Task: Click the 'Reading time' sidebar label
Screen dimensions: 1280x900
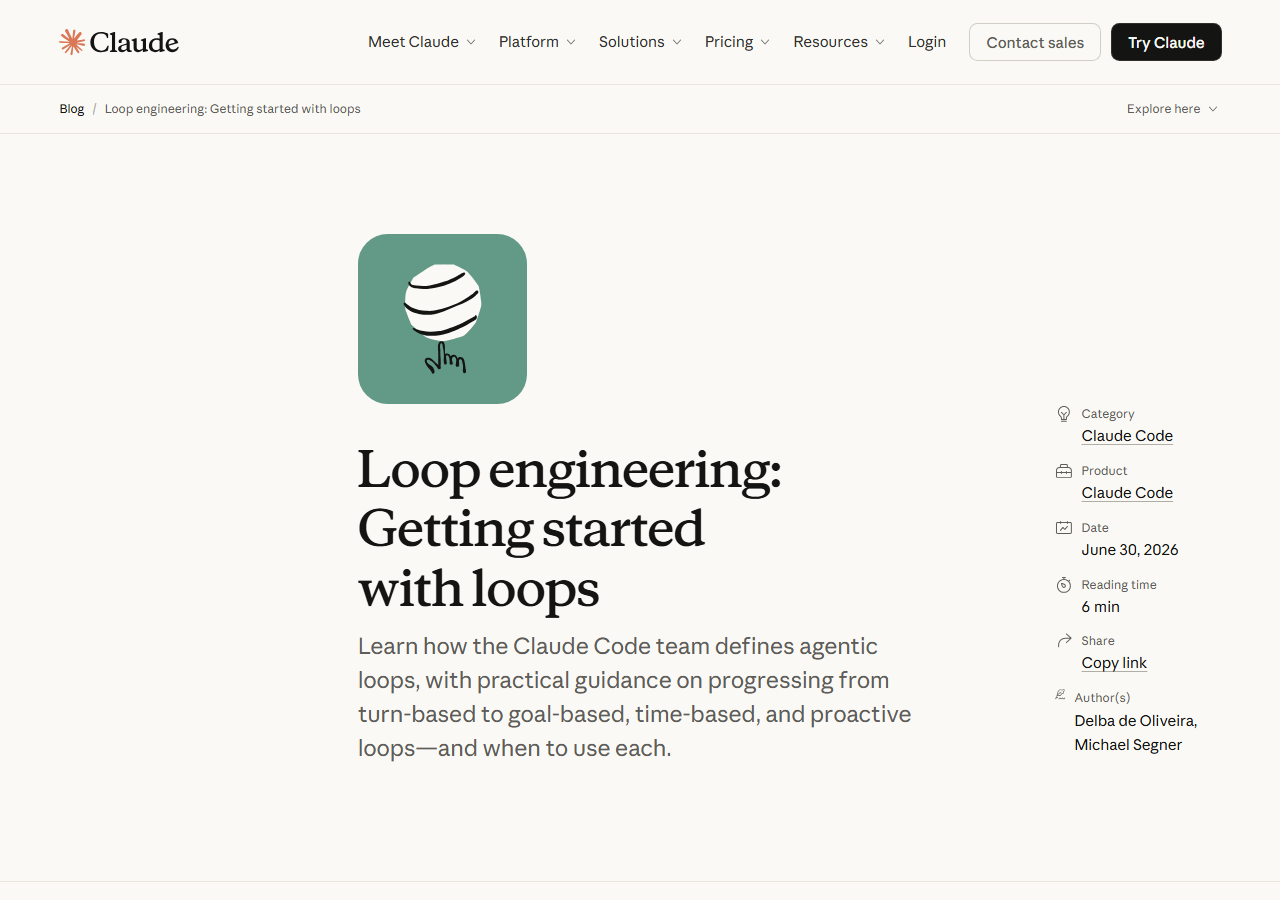Action: click(x=1119, y=585)
